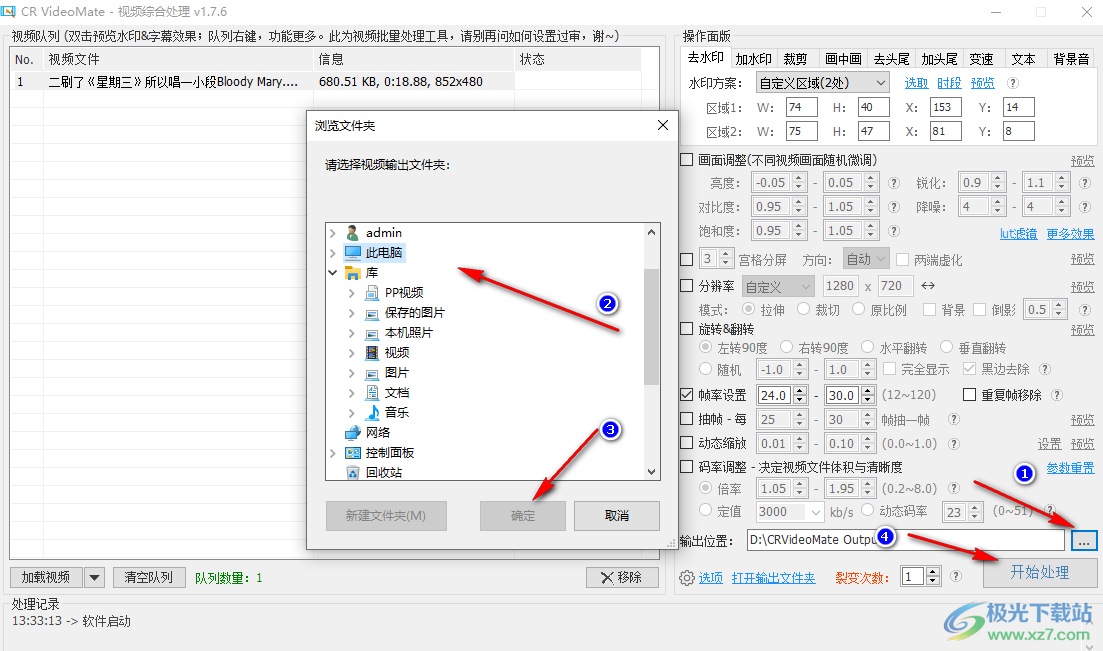Viewport: 1103px width, 651px height.
Task: Click the 保存的图片 folder icon
Action: tap(372, 312)
